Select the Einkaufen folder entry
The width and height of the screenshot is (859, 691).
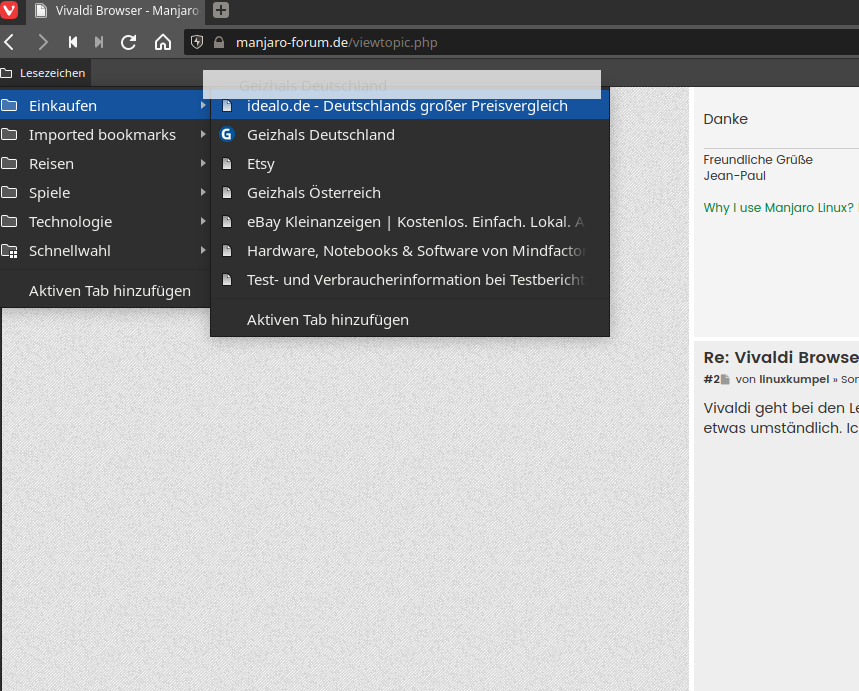coord(105,106)
